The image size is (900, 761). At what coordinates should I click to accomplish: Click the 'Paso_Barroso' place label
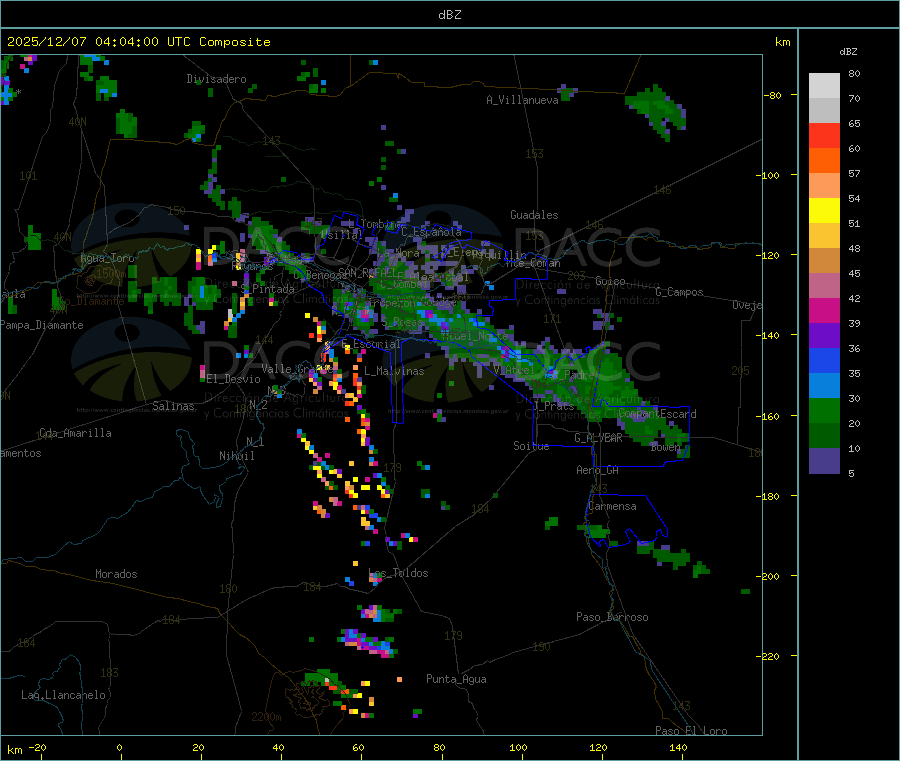click(x=612, y=617)
